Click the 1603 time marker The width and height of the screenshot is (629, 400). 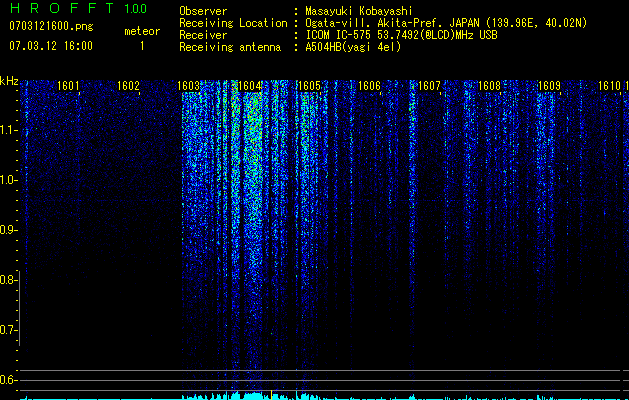coord(189,86)
